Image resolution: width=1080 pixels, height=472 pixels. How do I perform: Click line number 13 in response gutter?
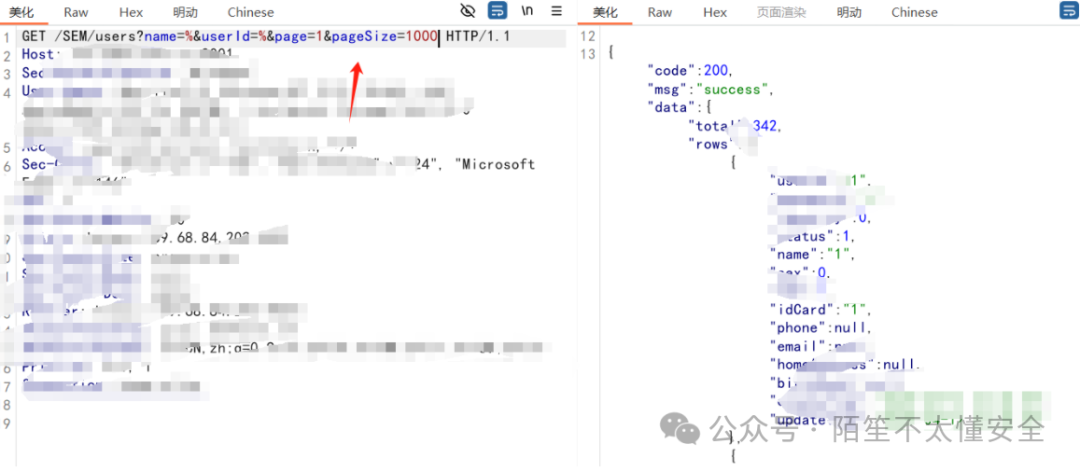(x=588, y=54)
